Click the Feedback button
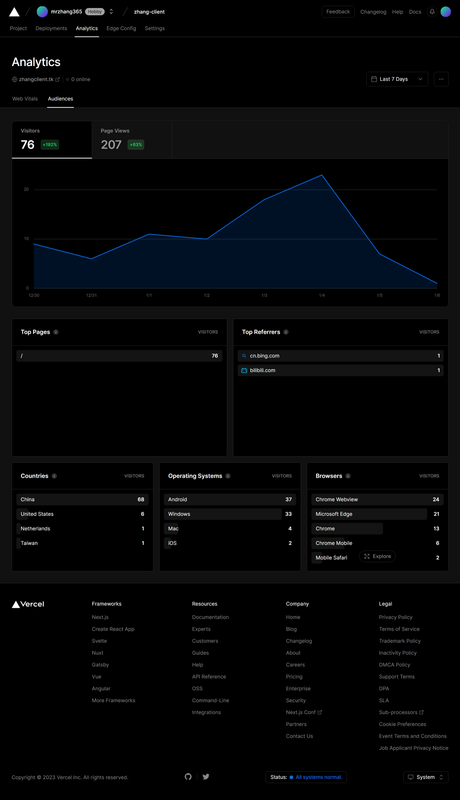The width and height of the screenshot is (460, 800). coord(338,12)
